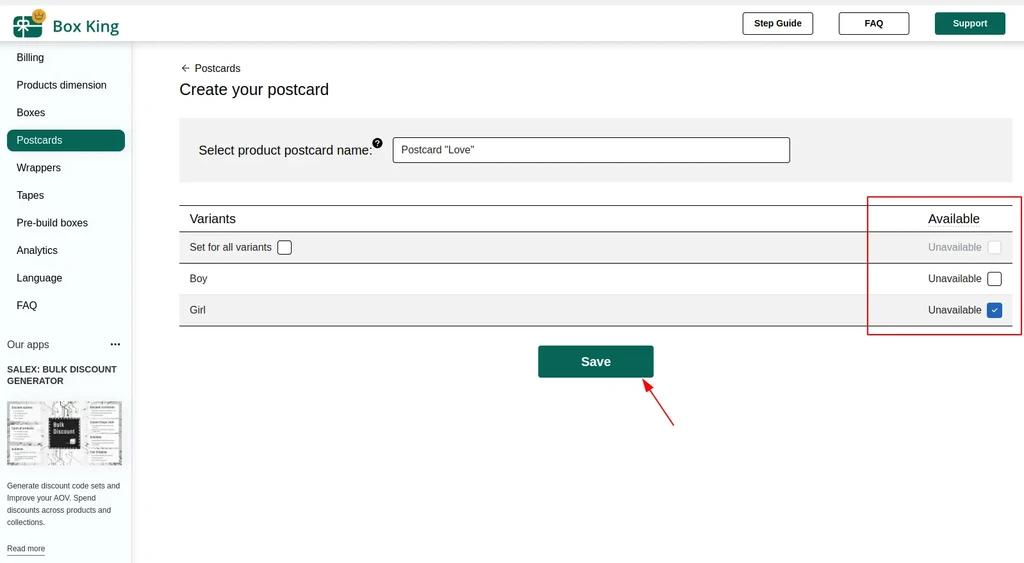Screen dimensions: 1024x563
Task: Save the postcard
Action: pyautogui.click(x=596, y=362)
